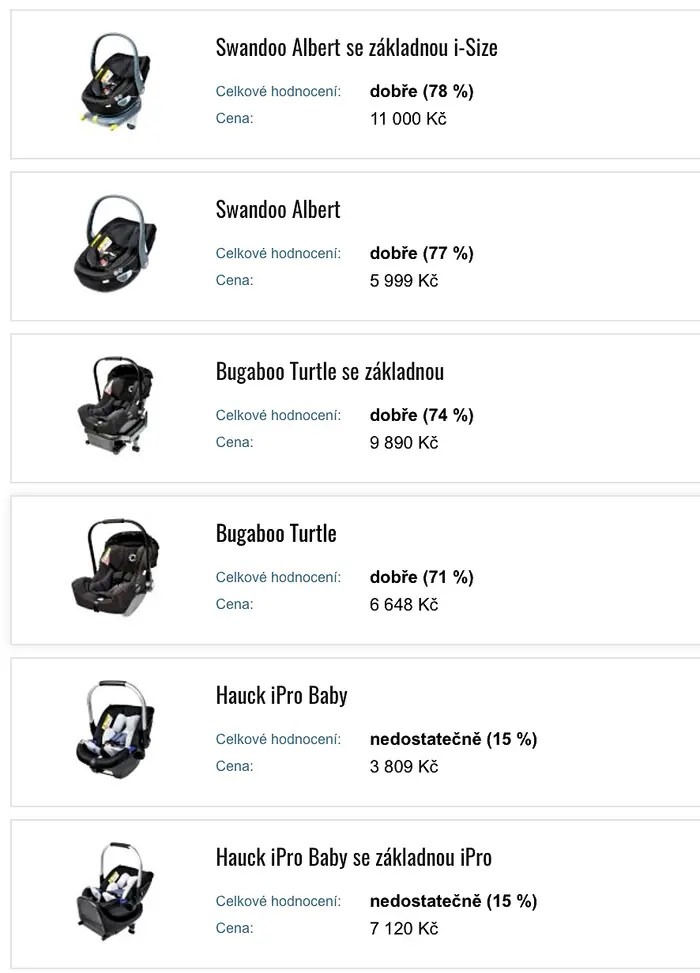Image resolution: width=700 pixels, height=973 pixels.
Task: Click the 11 000 Kč price
Action: point(408,119)
